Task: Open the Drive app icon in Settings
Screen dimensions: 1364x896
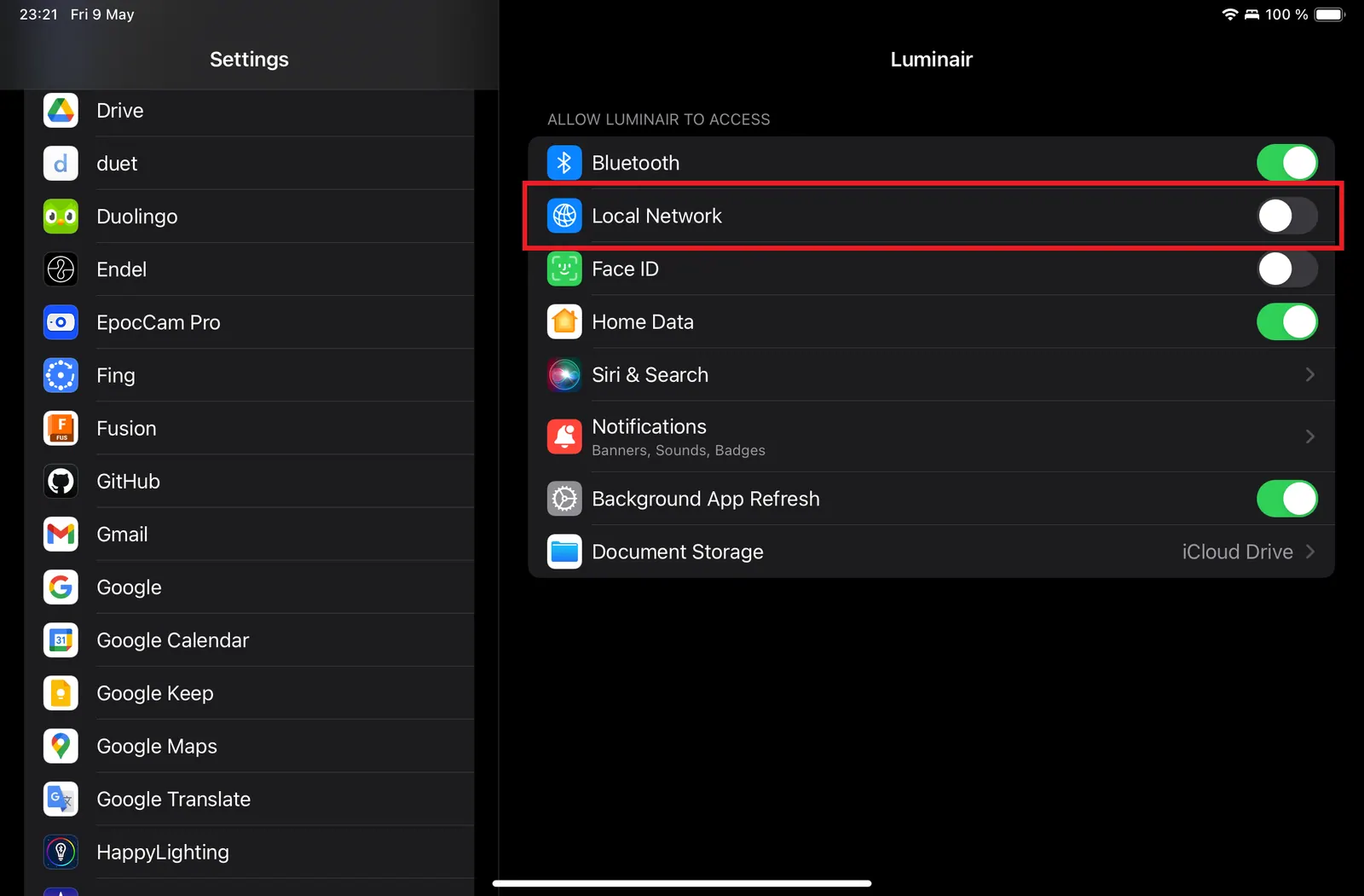Action: coord(61,111)
